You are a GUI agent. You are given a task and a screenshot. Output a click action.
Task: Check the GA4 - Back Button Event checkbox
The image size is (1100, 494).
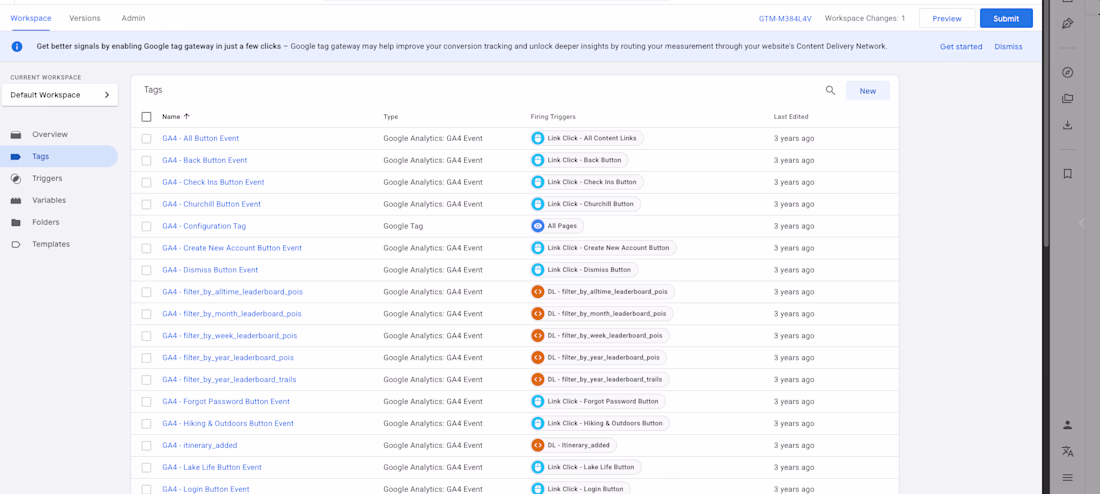click(x=146, y=160)
